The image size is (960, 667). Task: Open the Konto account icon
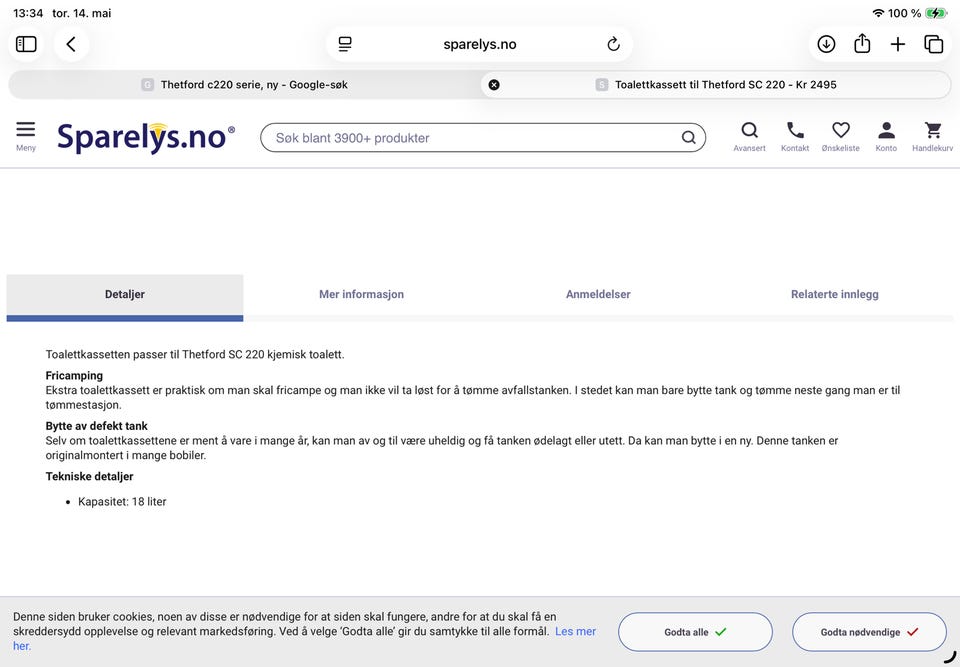pos(886,137)
